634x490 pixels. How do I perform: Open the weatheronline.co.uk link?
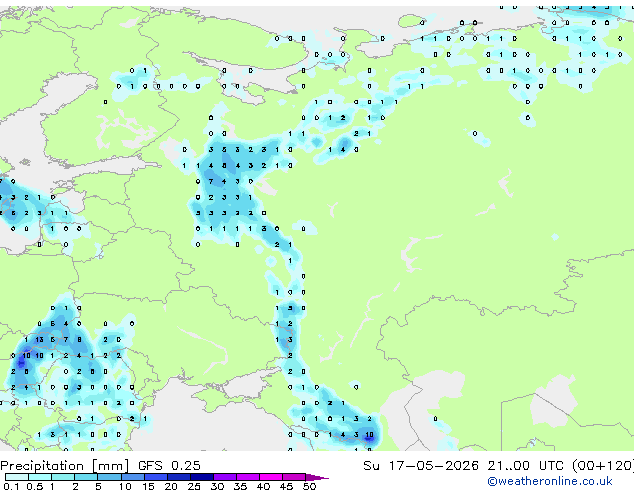(x=550, y=481)
